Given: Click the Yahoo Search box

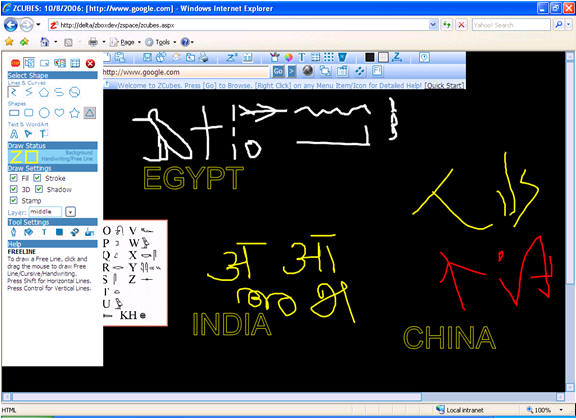Looking at the screenshot, I should point(511,25).
